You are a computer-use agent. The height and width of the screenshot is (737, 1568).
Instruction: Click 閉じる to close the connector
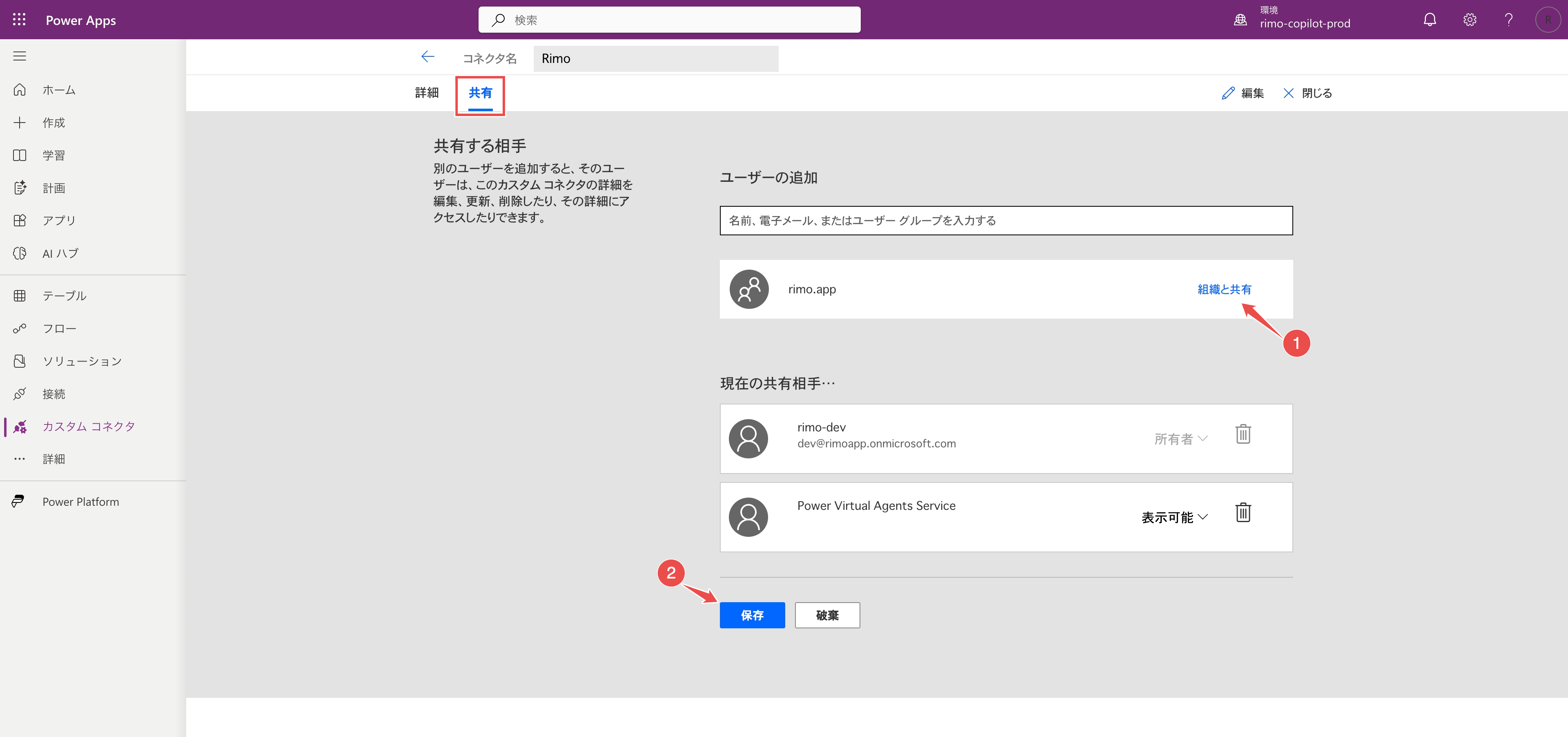[1307, 93]
